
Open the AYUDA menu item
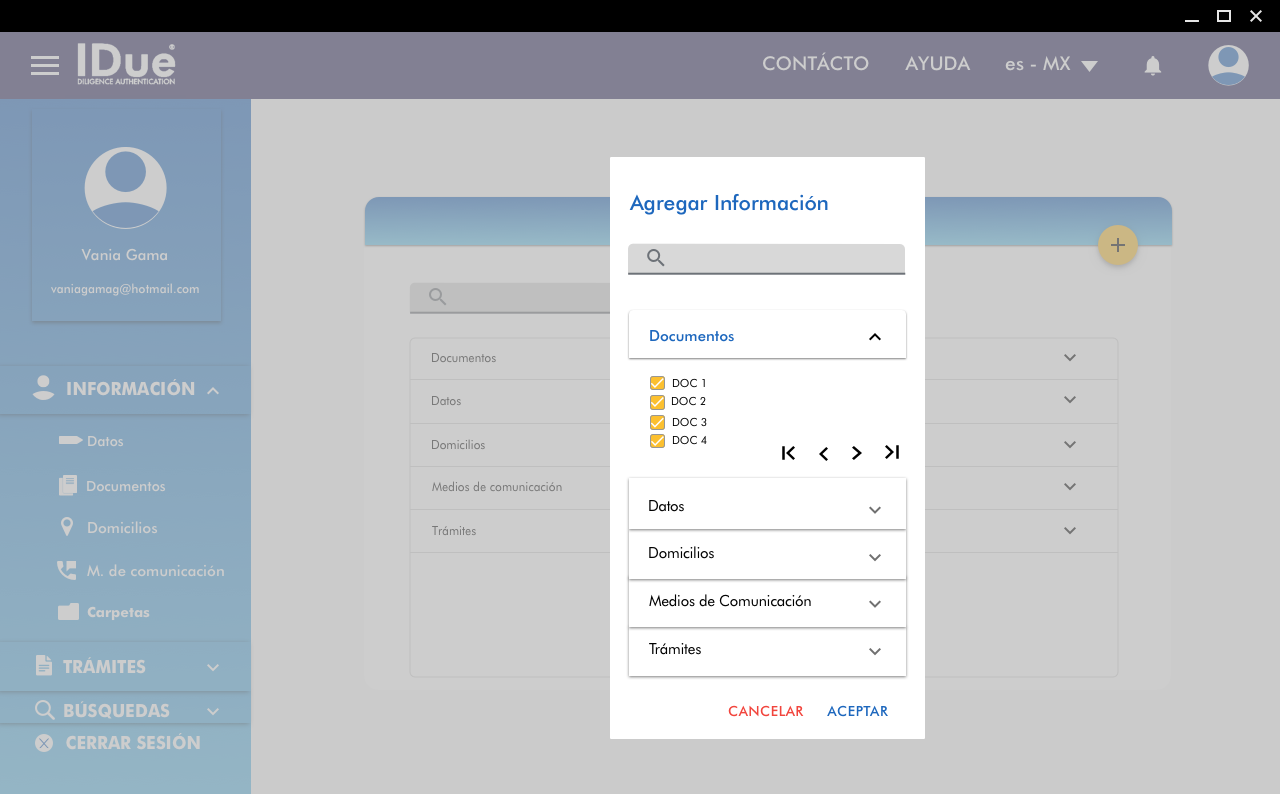coord(937,64)
